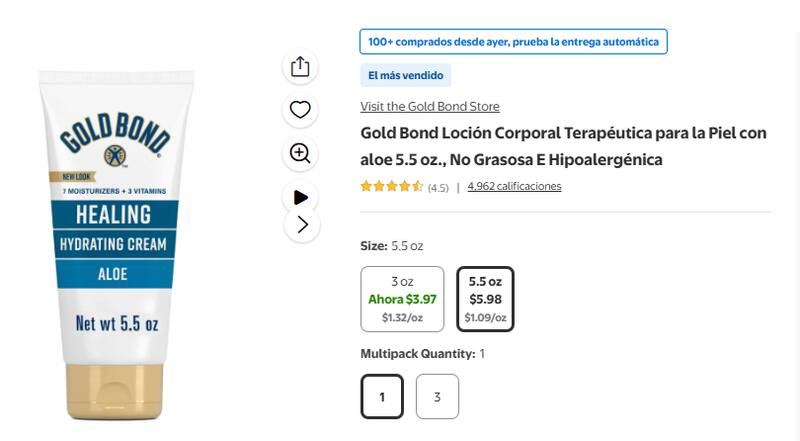800x441 pixels.
Task: Choose multipack quantity 3
Action: (437, 397)
